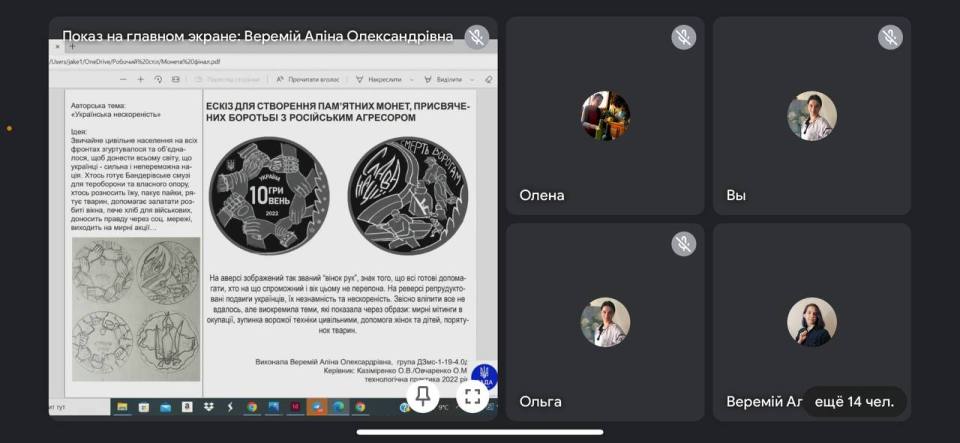Click the lightning-bolt app icon in shared taskbar
Viewport: 960px width, 443px height.
(x=230, y=407)
